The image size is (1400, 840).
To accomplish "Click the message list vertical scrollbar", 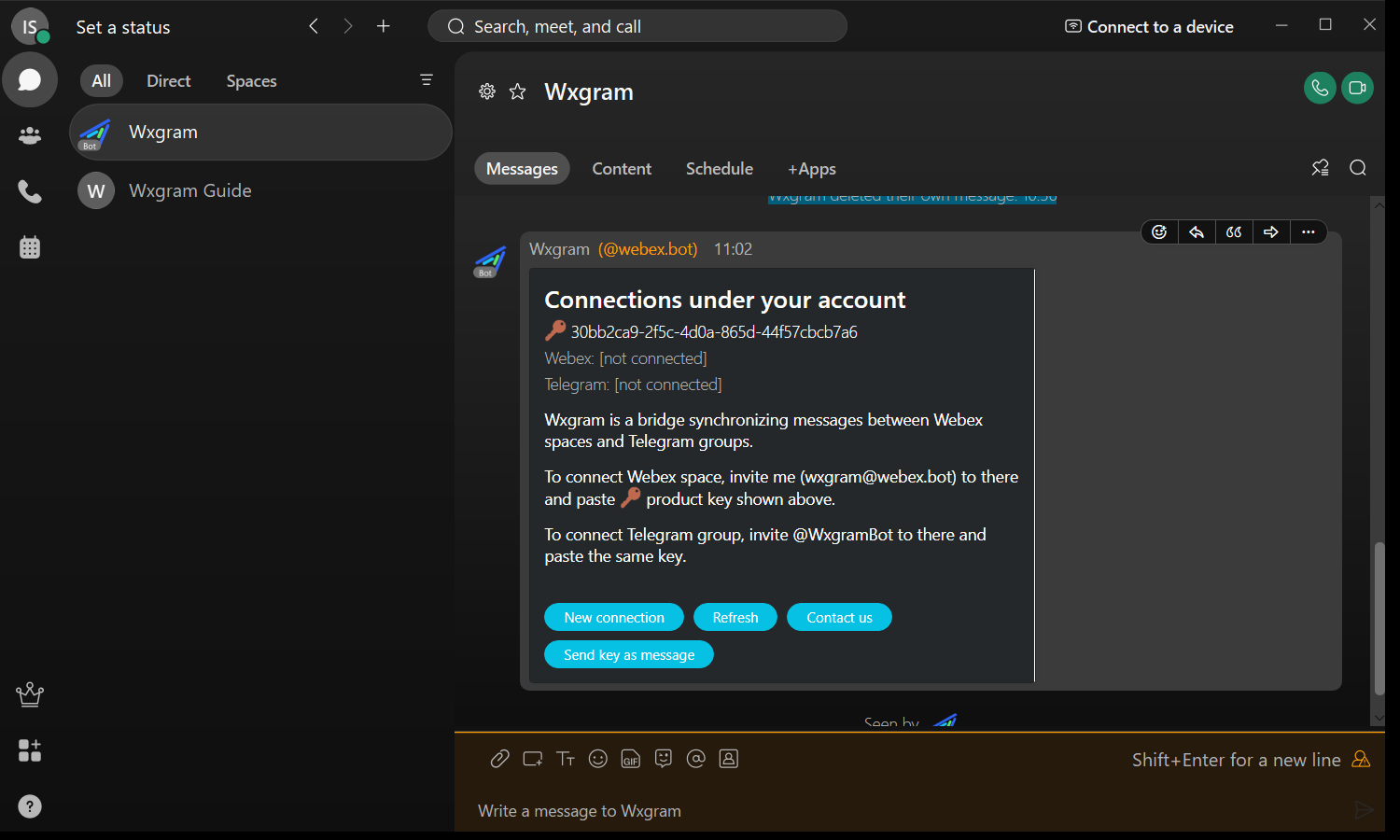I will [1379, 617].
